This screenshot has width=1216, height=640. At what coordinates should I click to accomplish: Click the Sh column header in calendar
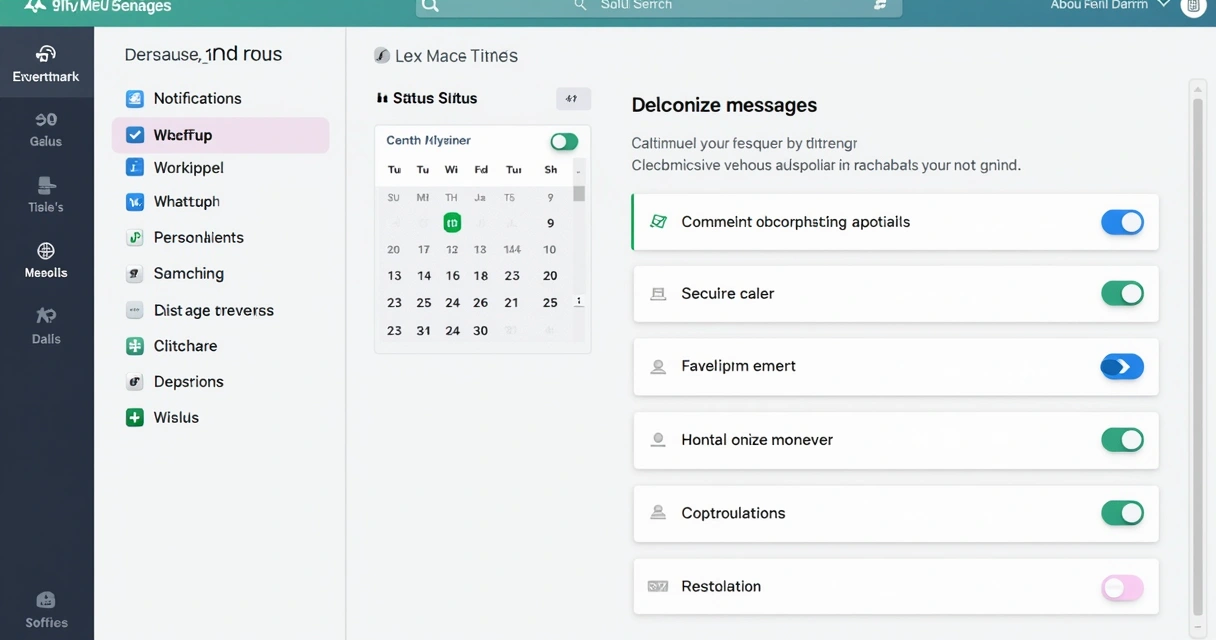point(550,170)
